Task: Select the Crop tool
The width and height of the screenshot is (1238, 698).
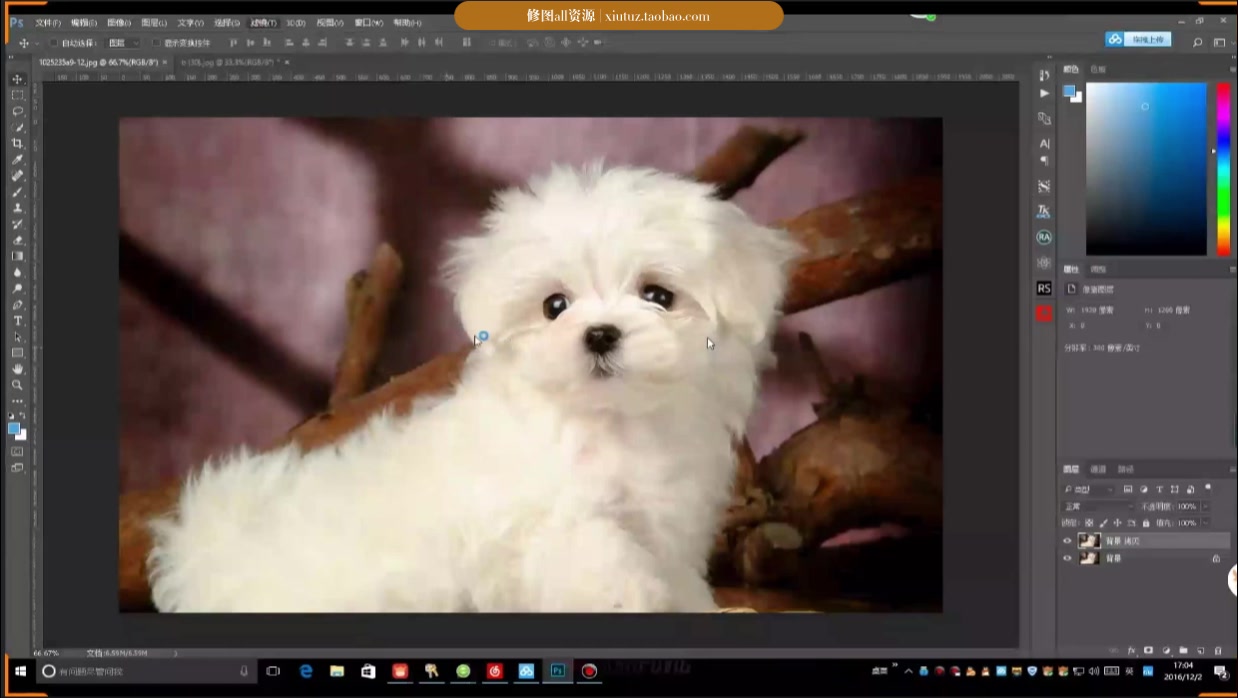Action: 17,144
